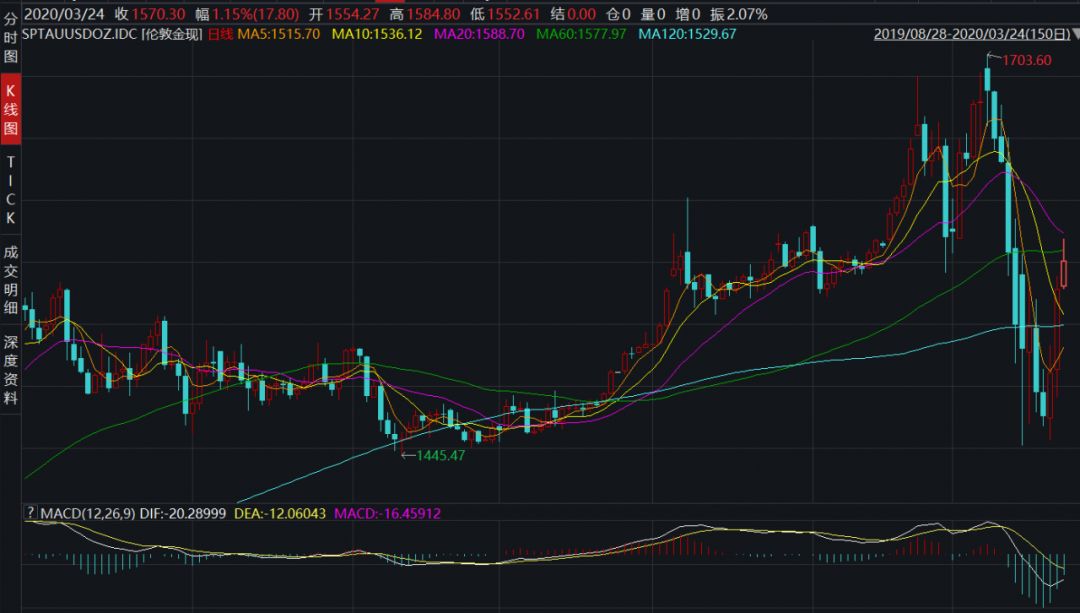The width and height of the screenshot is (1080, 613).
Task: Select the MA60 moving average label
Action: point(582,34)
